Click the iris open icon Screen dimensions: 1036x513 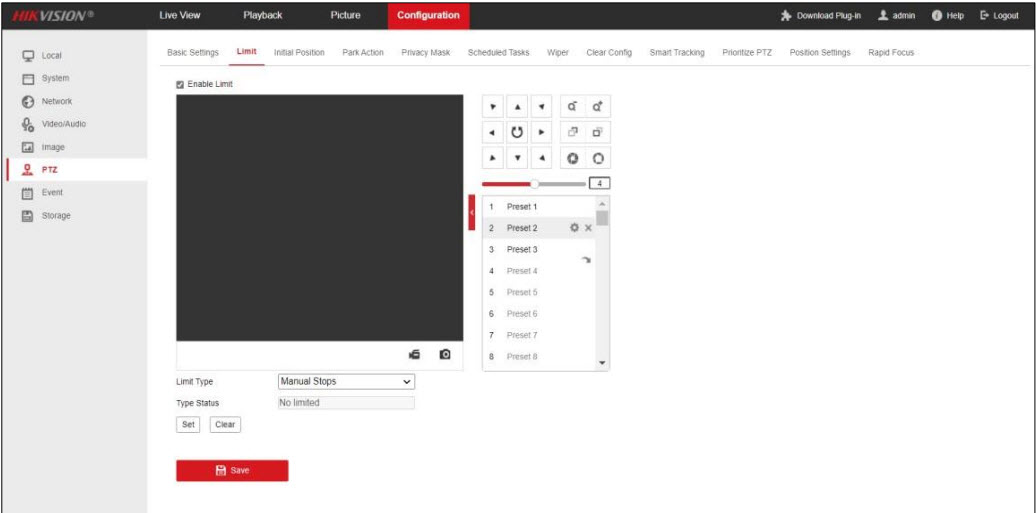(x=597, y=158)
